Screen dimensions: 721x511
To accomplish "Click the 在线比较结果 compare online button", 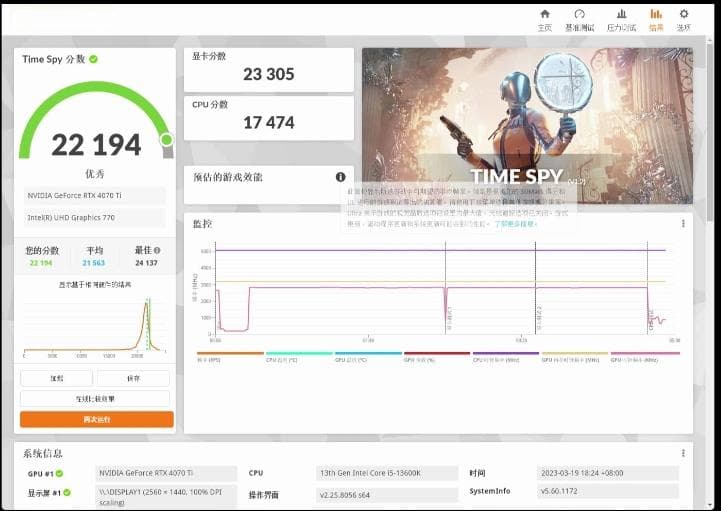I will 95,399.
